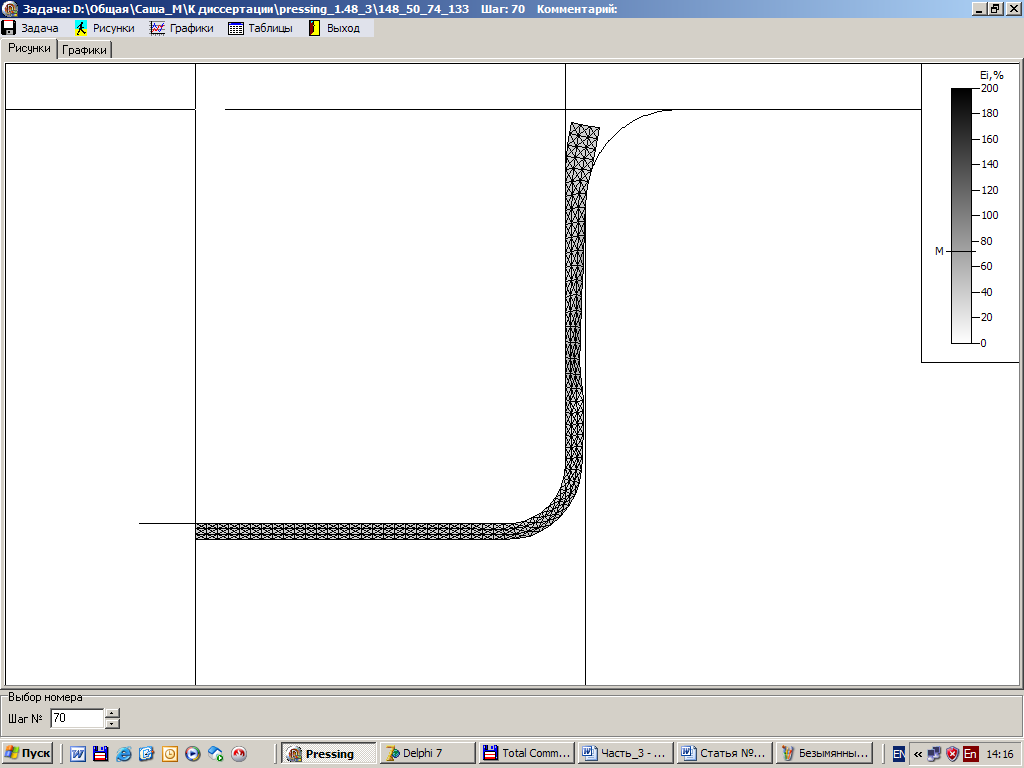The image size is (1024, 768).
Task: Launch Word from quick launch icon
Action: click(x=78, y=754)
